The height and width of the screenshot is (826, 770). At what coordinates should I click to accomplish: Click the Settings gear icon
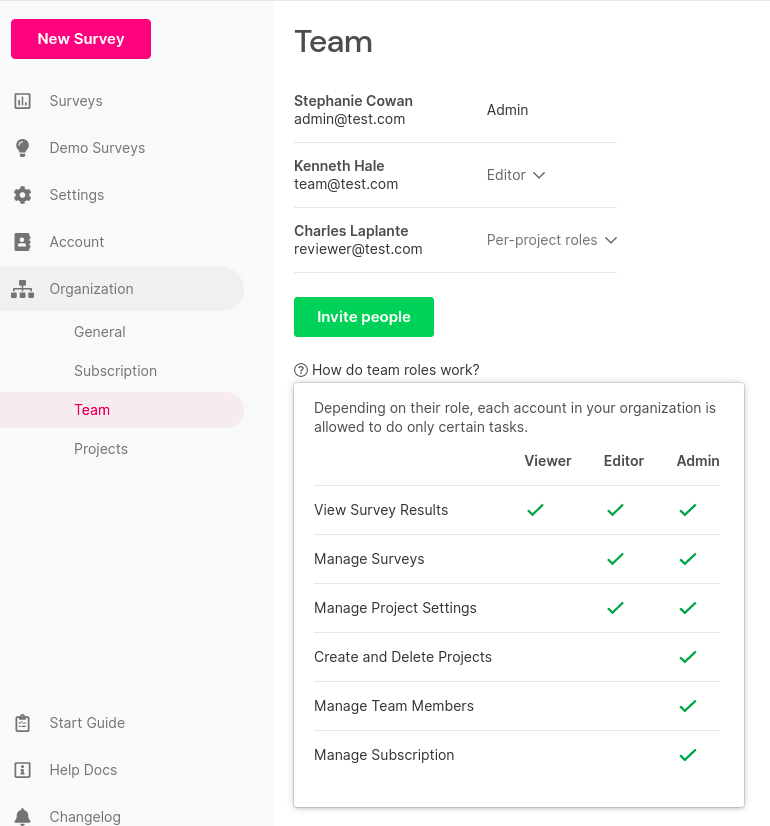click(22, 195)
